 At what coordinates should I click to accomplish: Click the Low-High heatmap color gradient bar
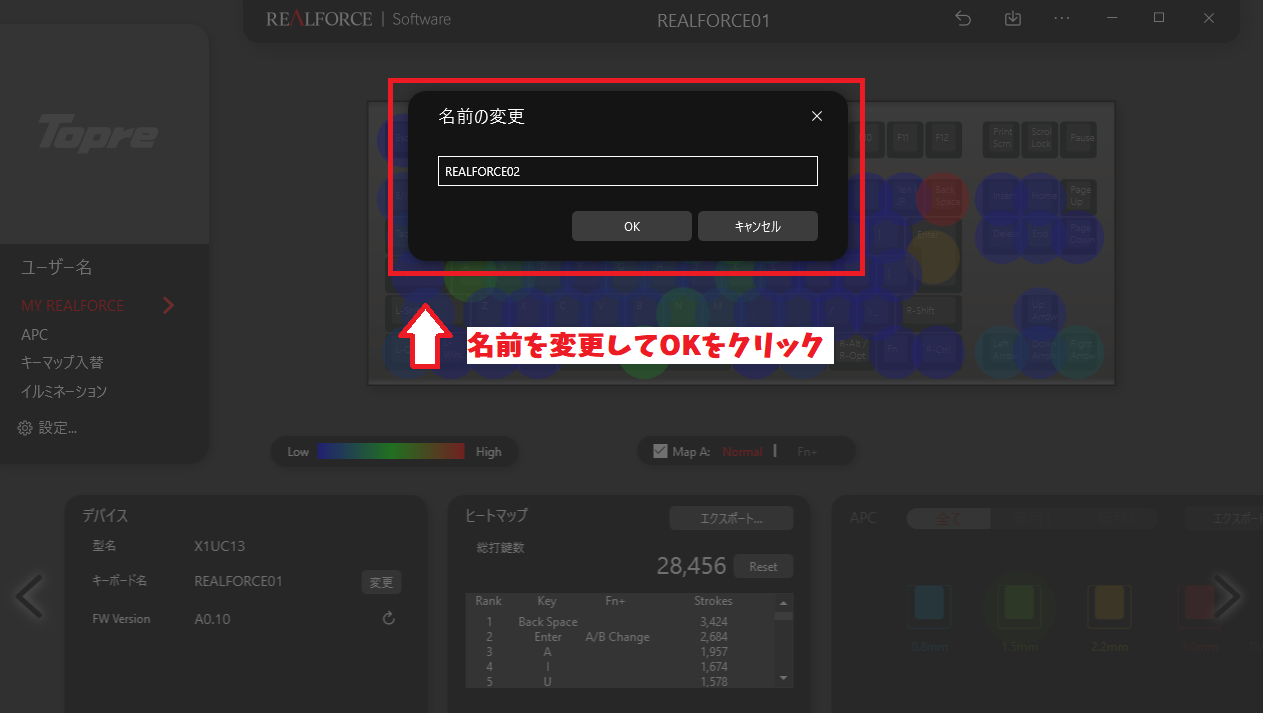tap(391, 451)
